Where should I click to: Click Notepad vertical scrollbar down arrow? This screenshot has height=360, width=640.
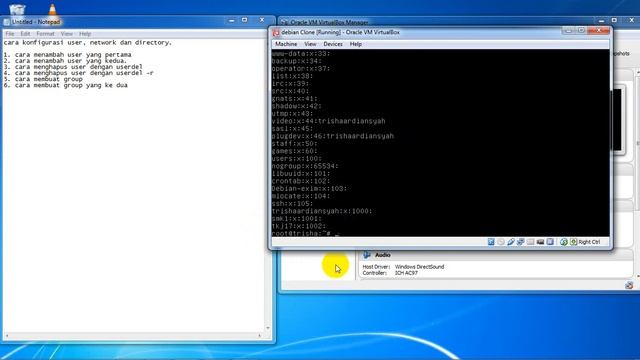pyautogui.click(x=268, y=328)
